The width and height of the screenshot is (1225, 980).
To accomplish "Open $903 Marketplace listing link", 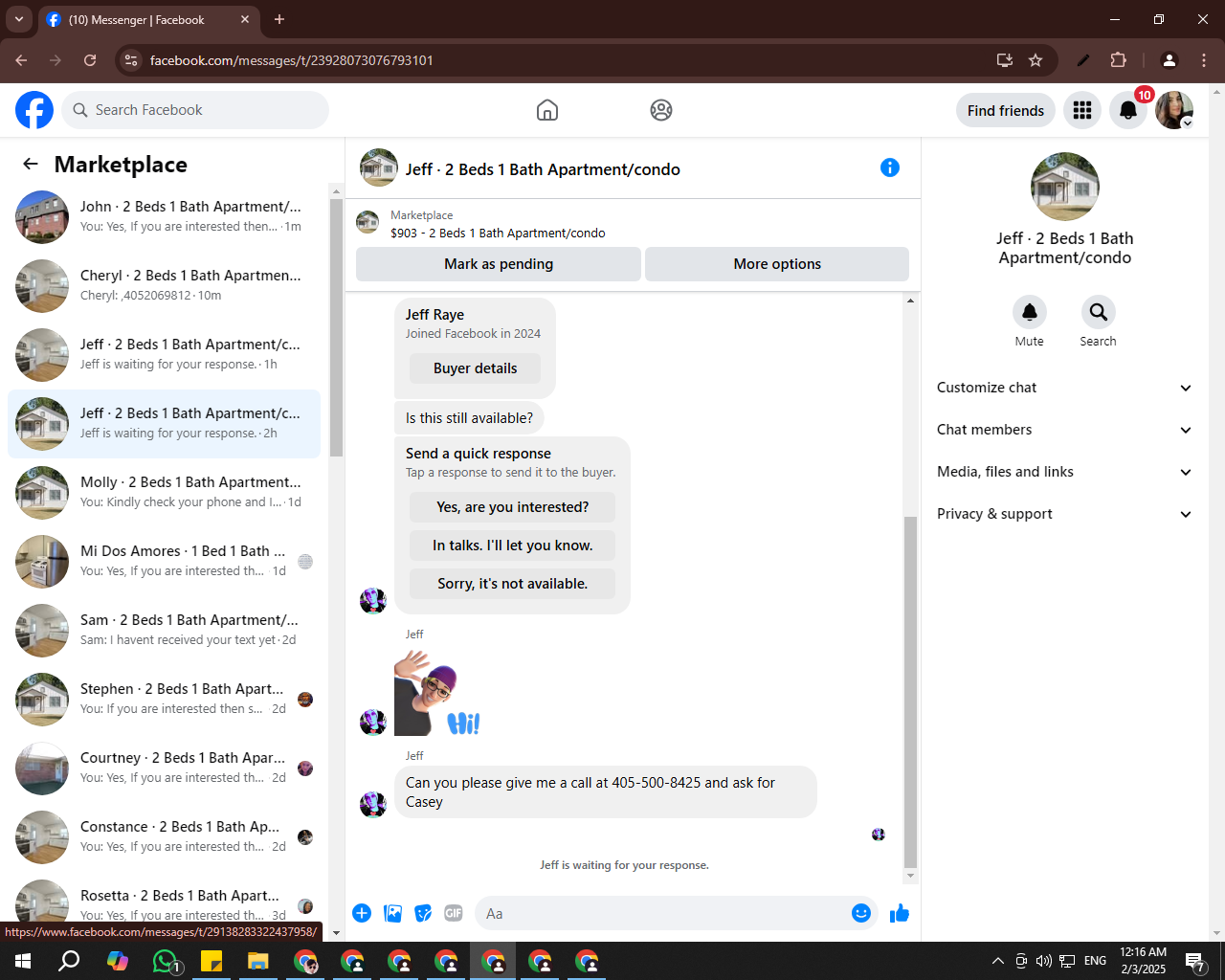I will click(x=498, y=233).
